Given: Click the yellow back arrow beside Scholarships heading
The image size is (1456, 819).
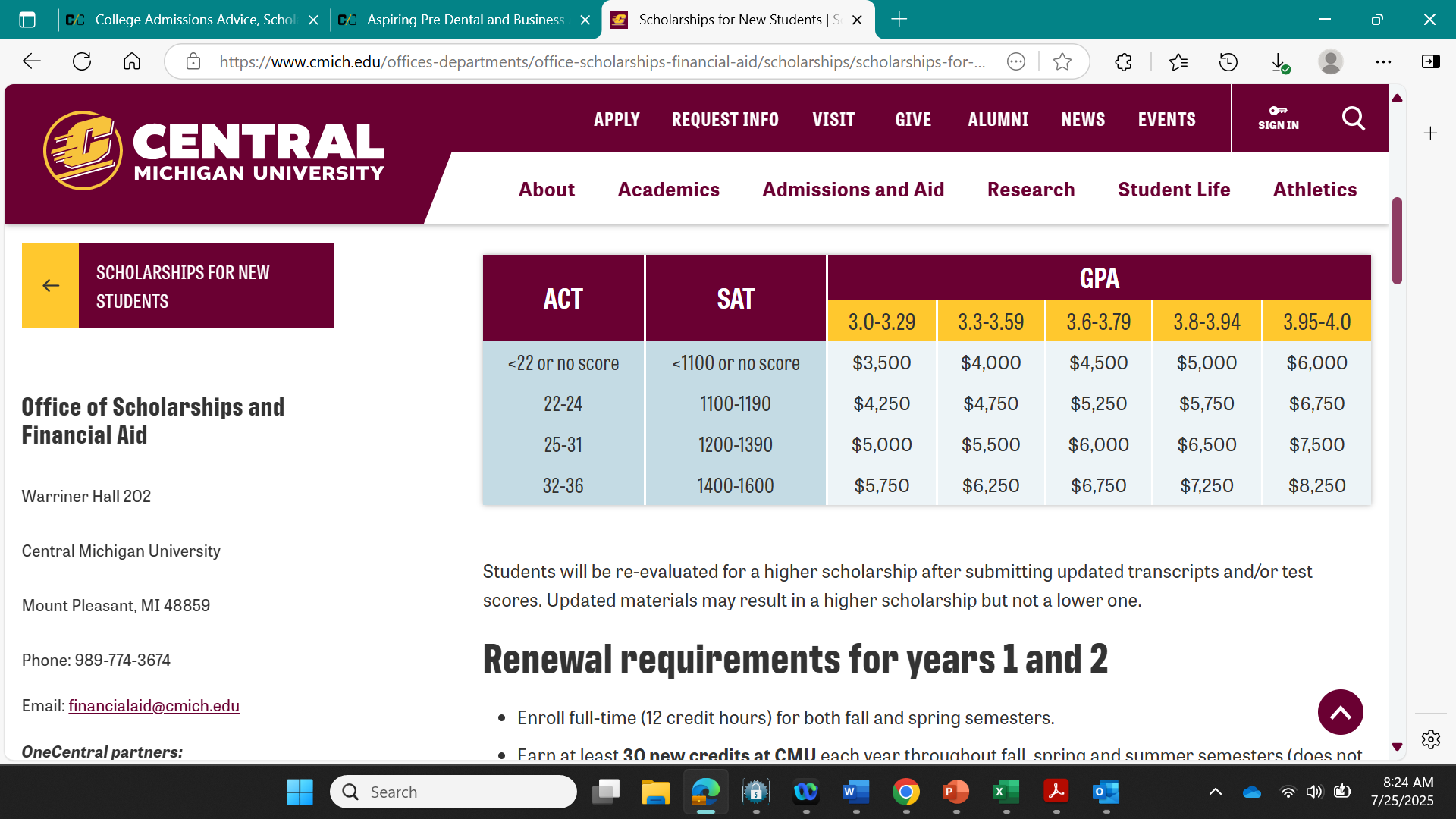Looking at the screenshot, I should click(x=51, y=286).
